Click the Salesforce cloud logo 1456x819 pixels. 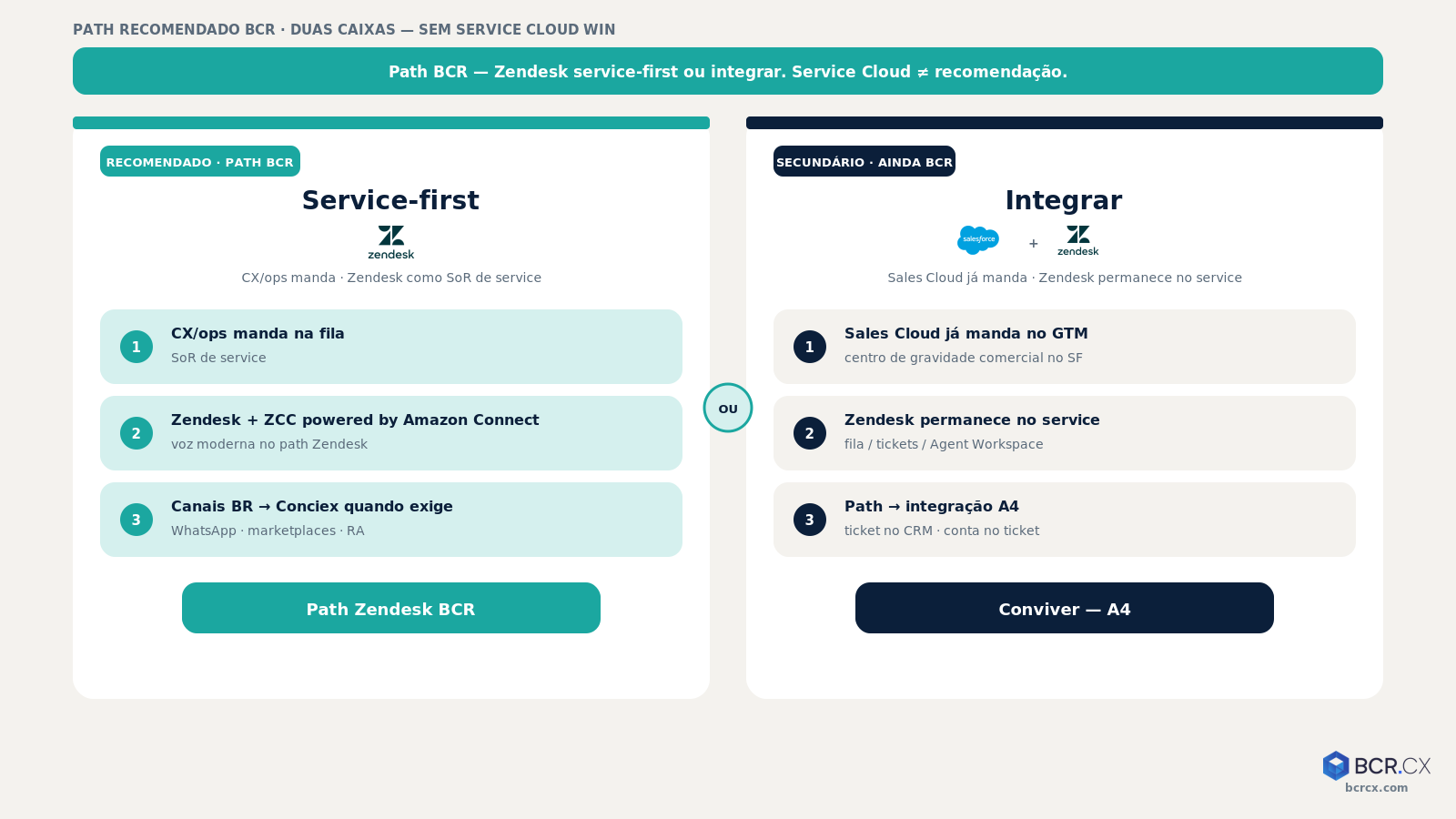tap(978, 240)
